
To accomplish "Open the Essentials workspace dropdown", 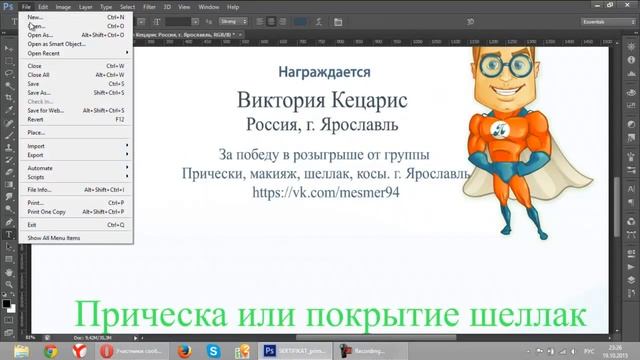I will click(609, 22).
